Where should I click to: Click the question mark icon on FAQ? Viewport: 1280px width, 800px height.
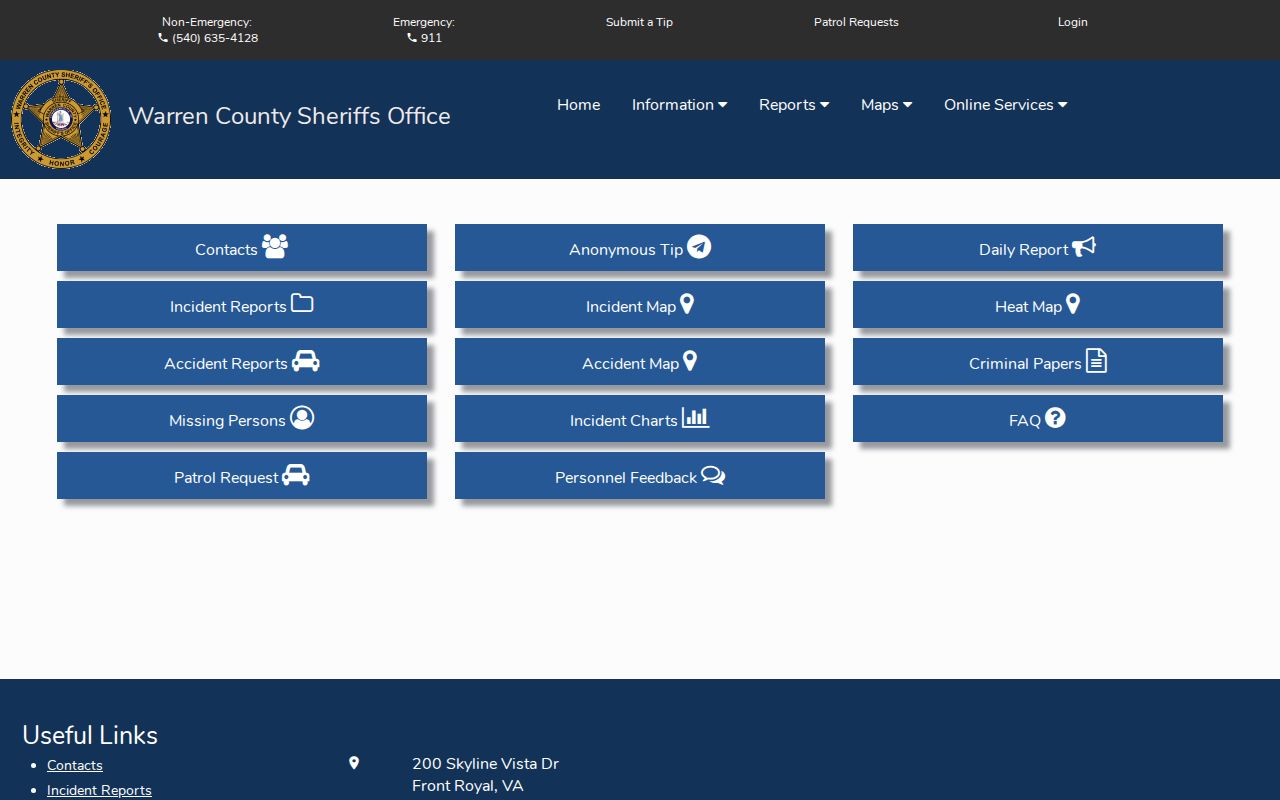[1055, 418]
